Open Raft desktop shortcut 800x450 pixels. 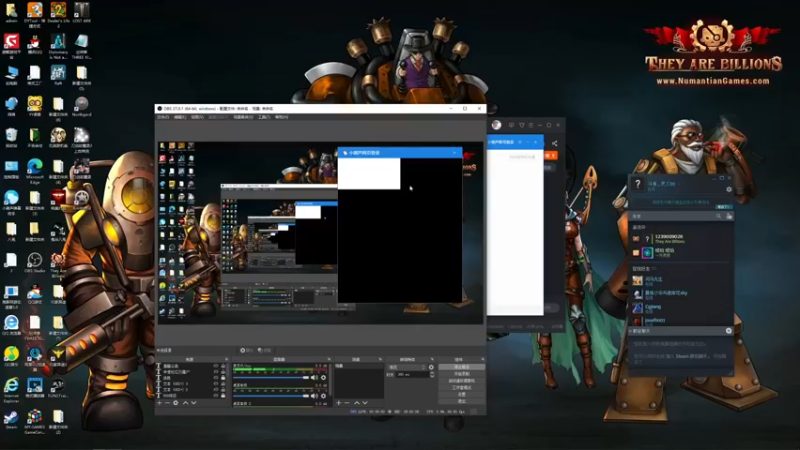(x=58, y=76)
